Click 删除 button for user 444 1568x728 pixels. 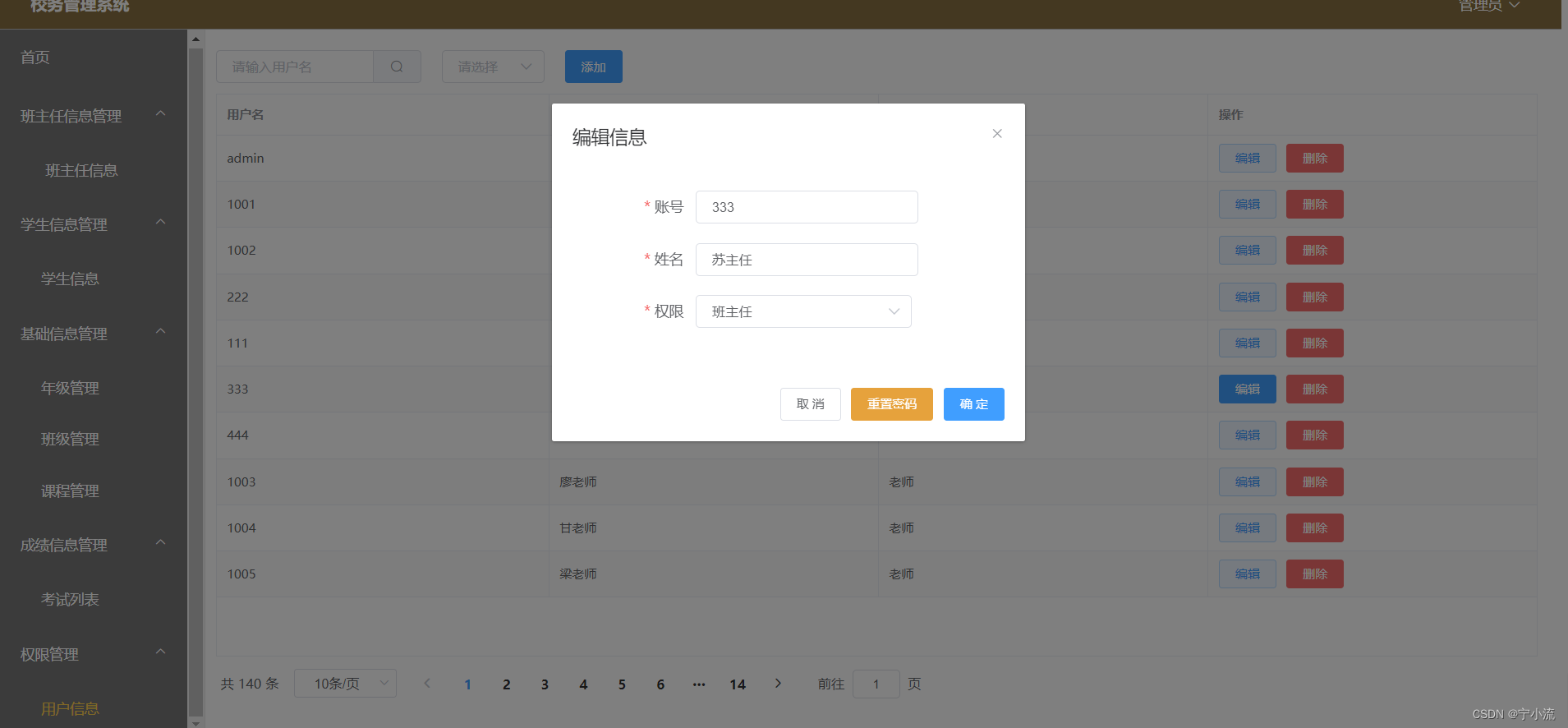[x=1315, y=435]
